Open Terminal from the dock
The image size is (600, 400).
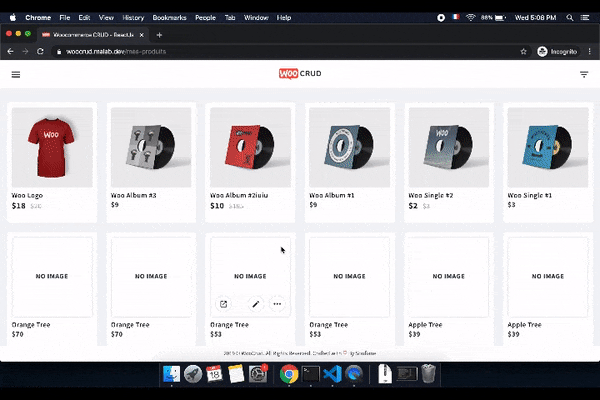point(310,374)
